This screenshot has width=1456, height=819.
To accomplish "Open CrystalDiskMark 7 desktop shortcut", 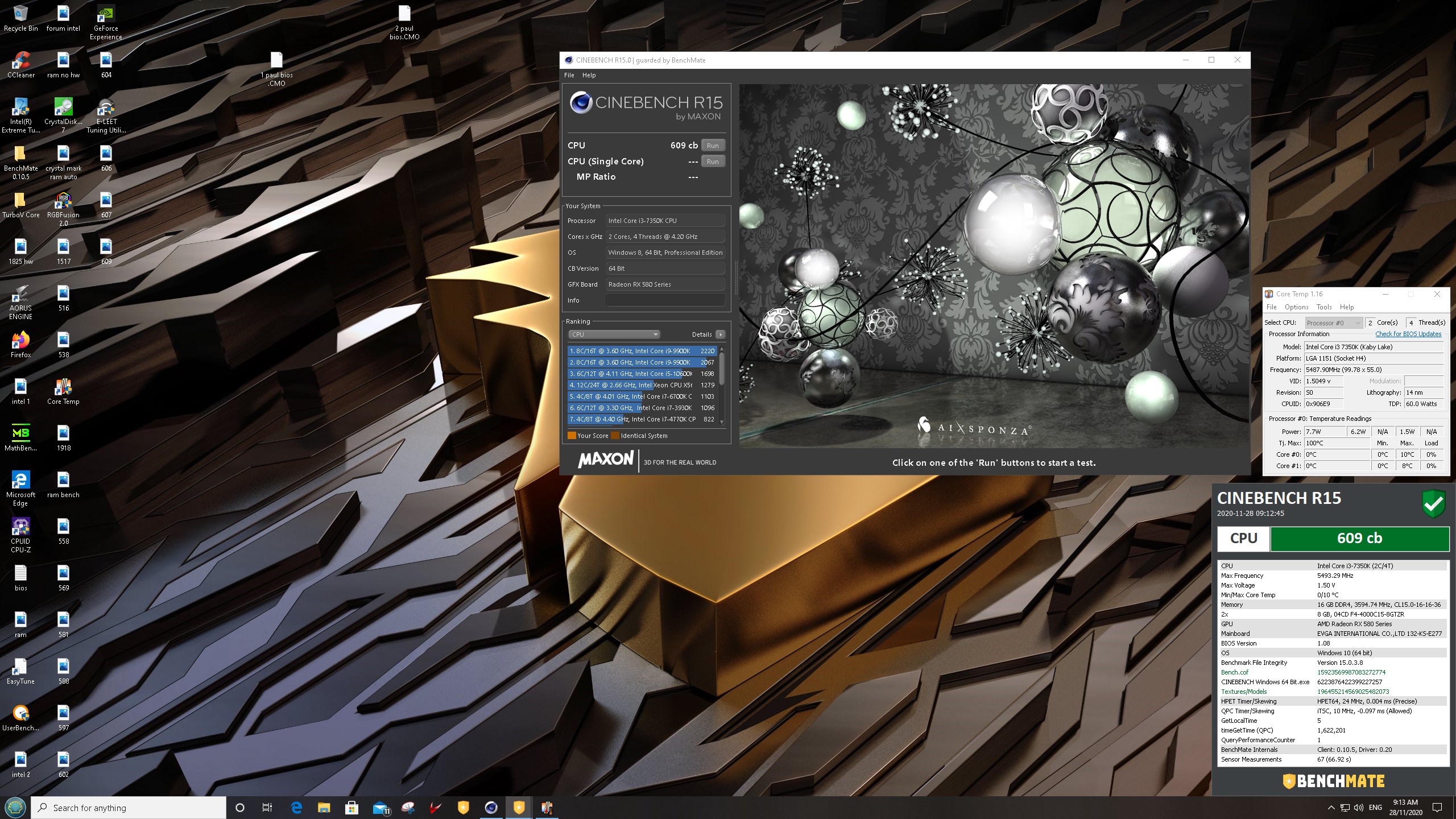I will click(63, 115).
